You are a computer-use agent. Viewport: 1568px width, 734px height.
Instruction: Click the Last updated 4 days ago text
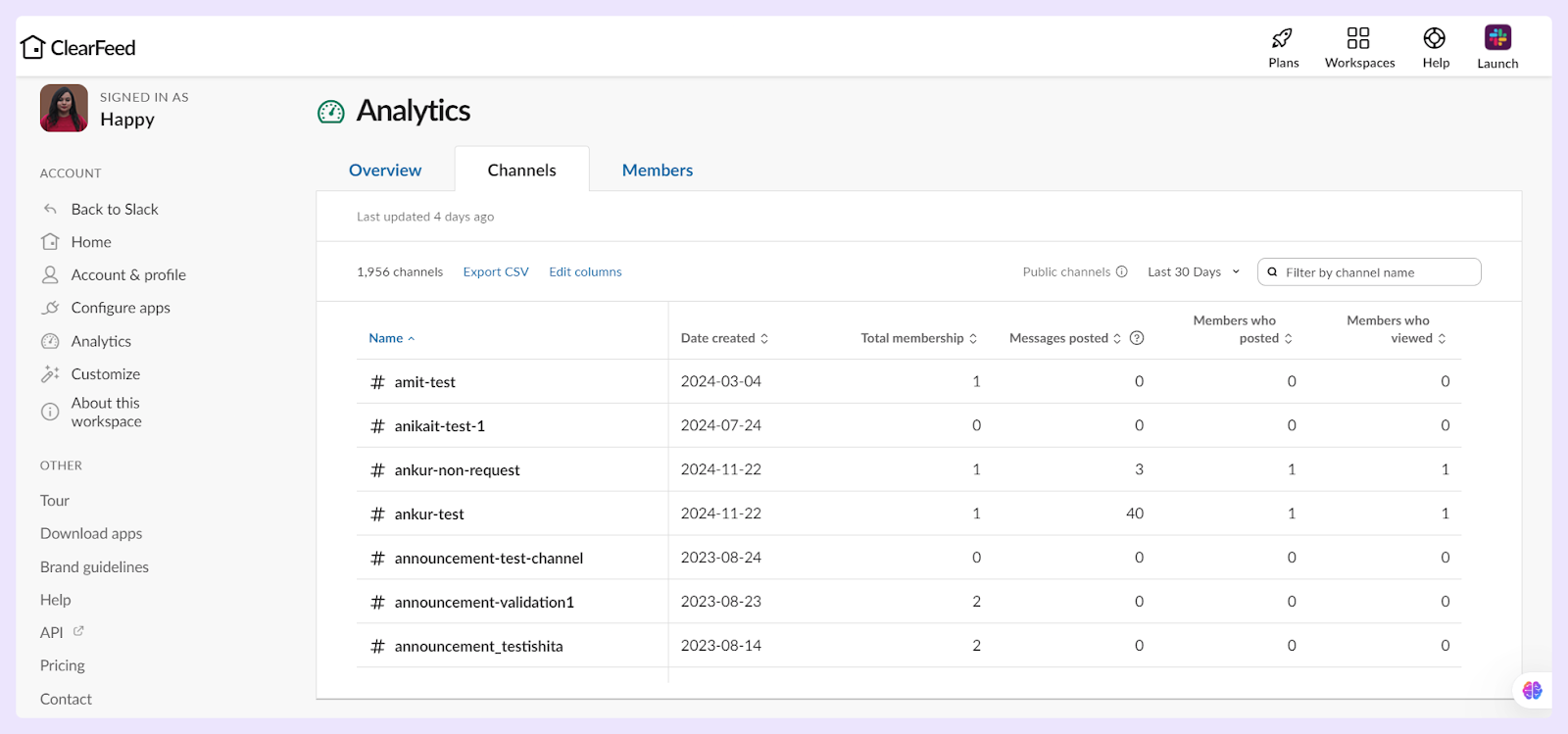point(425,217)
